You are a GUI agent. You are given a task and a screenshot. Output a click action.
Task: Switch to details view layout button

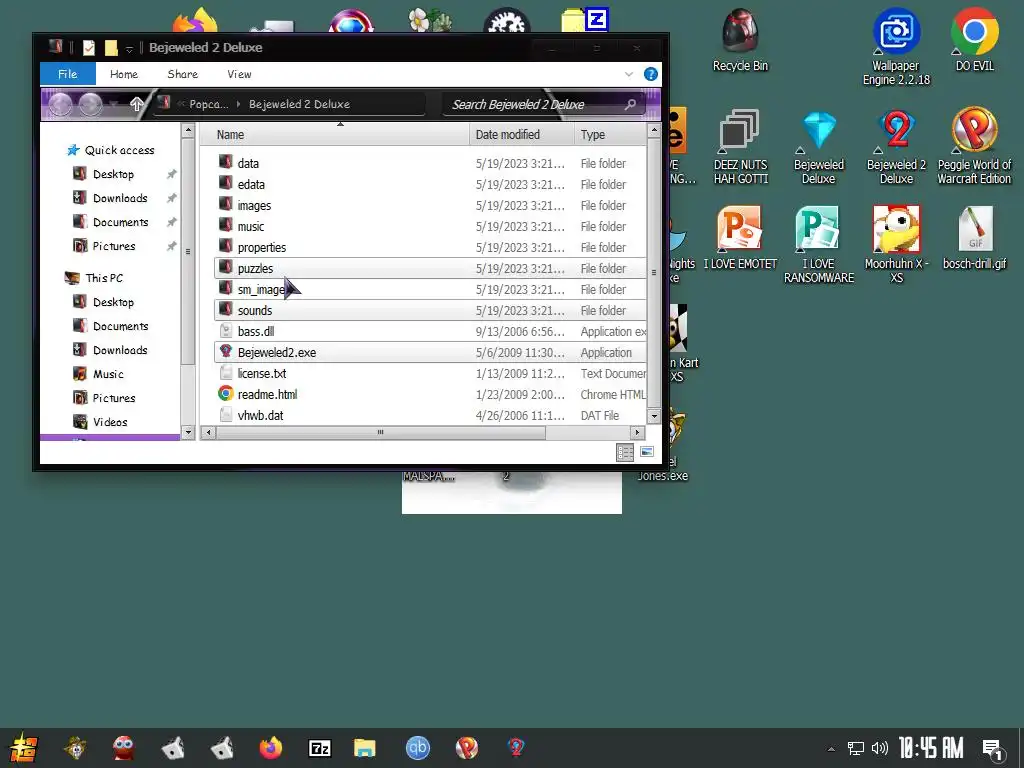click(x=625, y=452)
